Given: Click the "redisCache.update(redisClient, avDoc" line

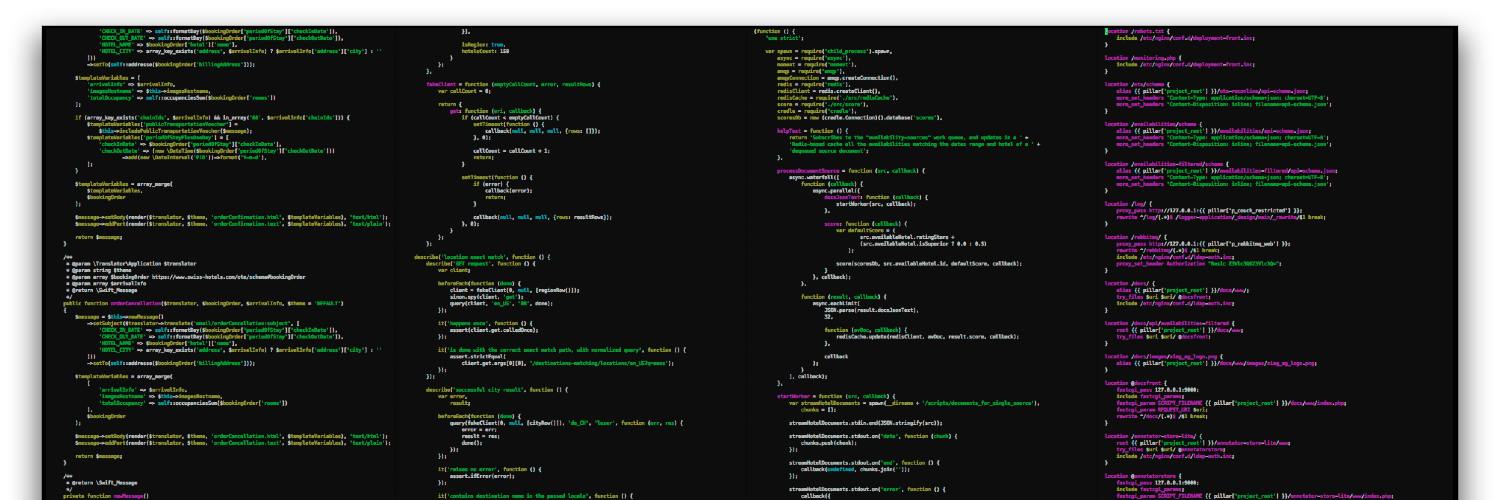Looking at the screenshot, I should tap(927, 336).
